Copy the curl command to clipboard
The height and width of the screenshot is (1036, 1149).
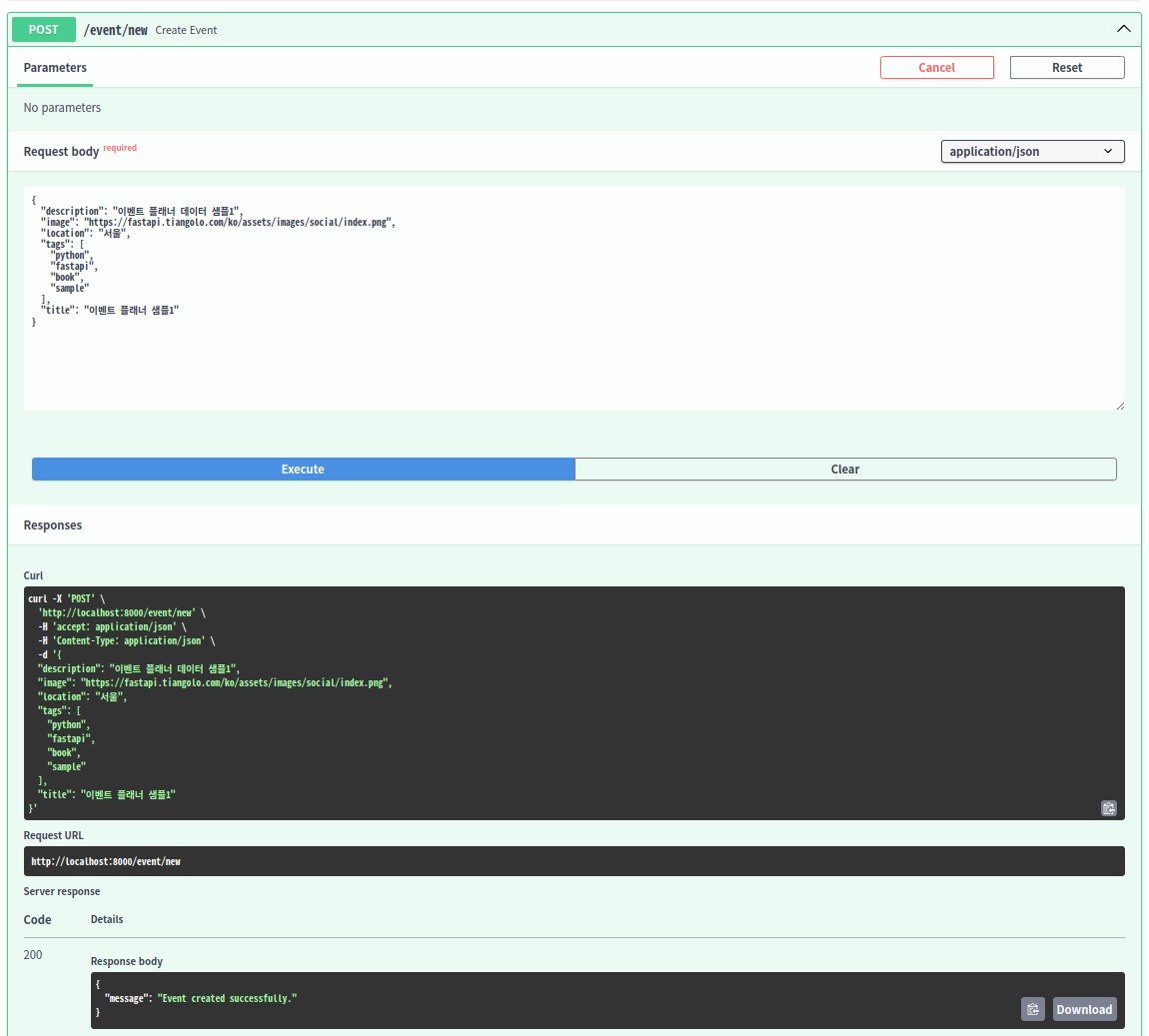tap(1109, 807)
